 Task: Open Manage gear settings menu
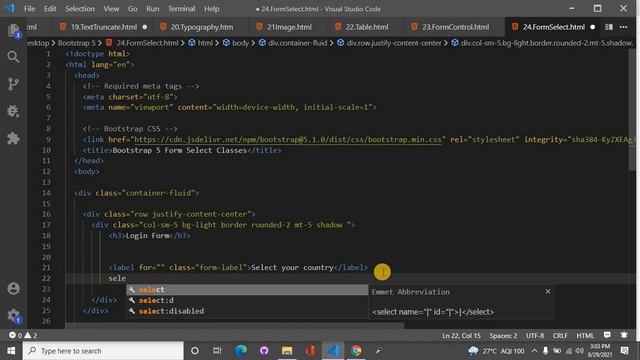[x=13, y=316]
